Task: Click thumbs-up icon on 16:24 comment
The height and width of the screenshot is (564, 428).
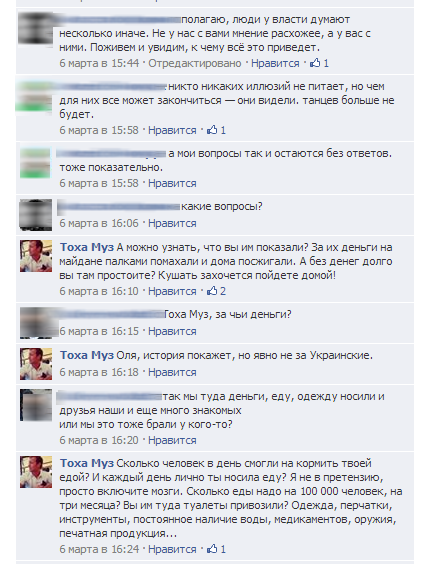Action: (x=212, y=549)
